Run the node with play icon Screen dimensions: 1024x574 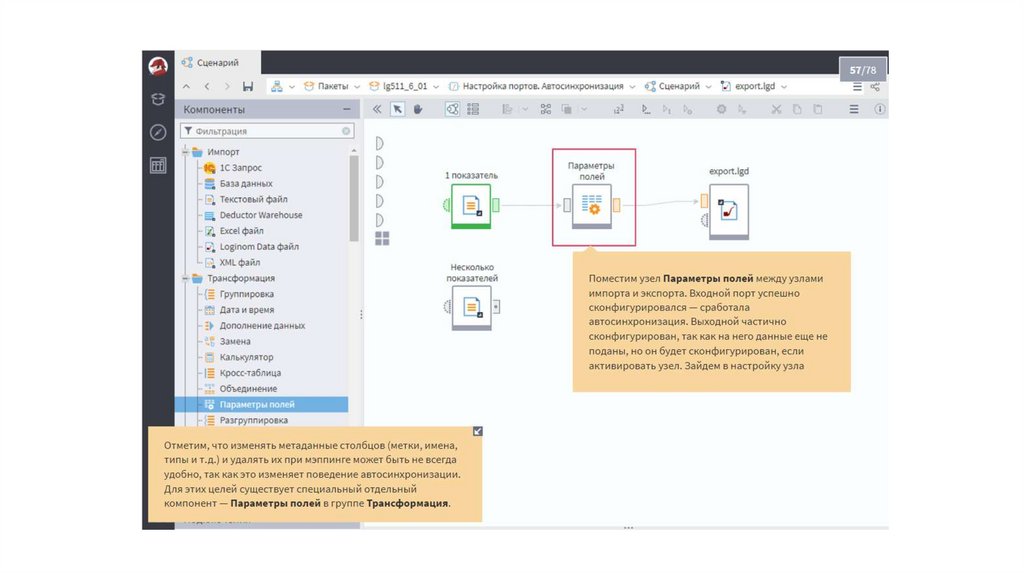645,109
